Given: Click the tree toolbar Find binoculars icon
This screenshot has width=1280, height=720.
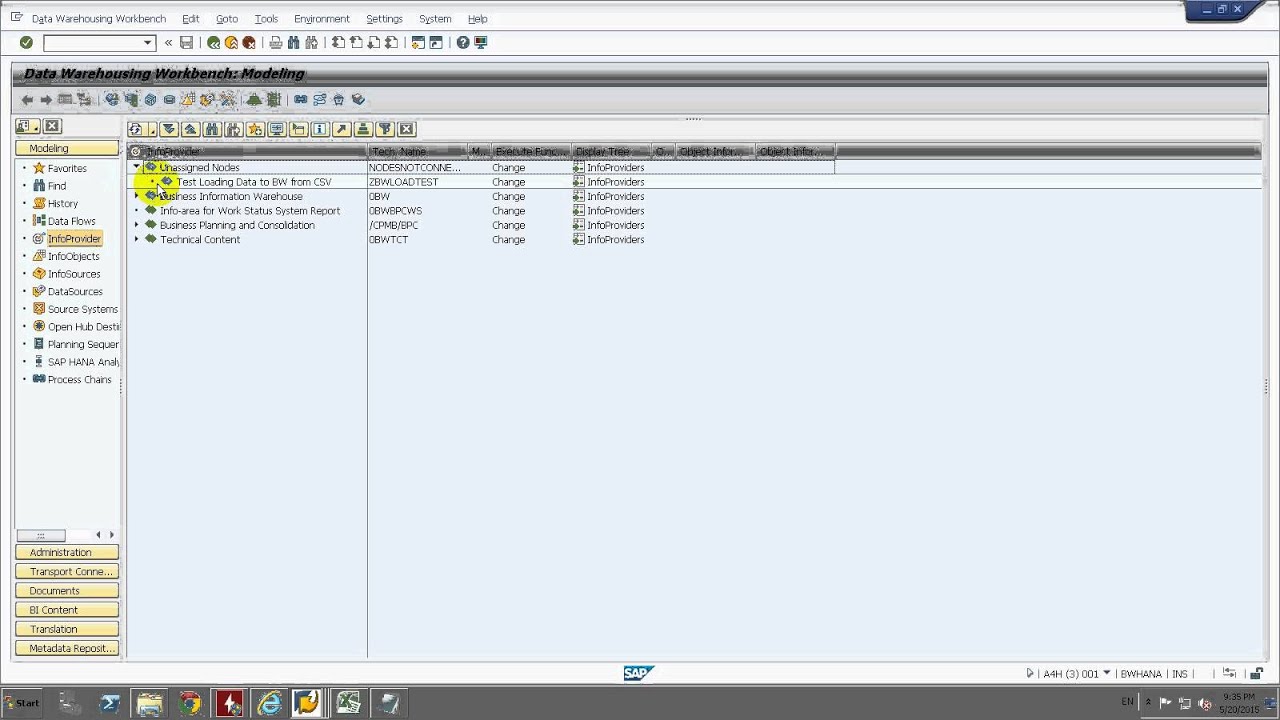Looking at the screenshot, I should (212, 130).
